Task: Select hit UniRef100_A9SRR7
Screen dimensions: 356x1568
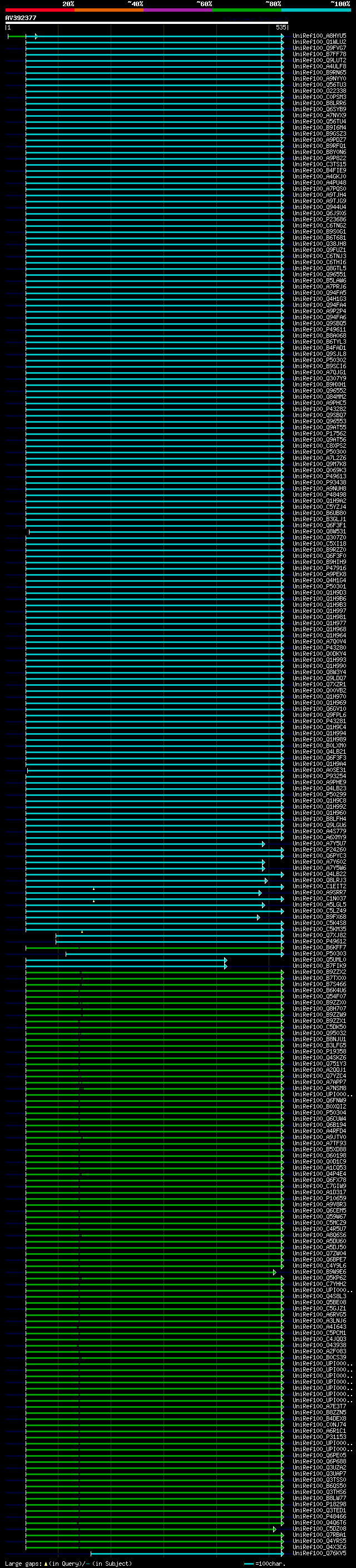Action: (319, 892)
